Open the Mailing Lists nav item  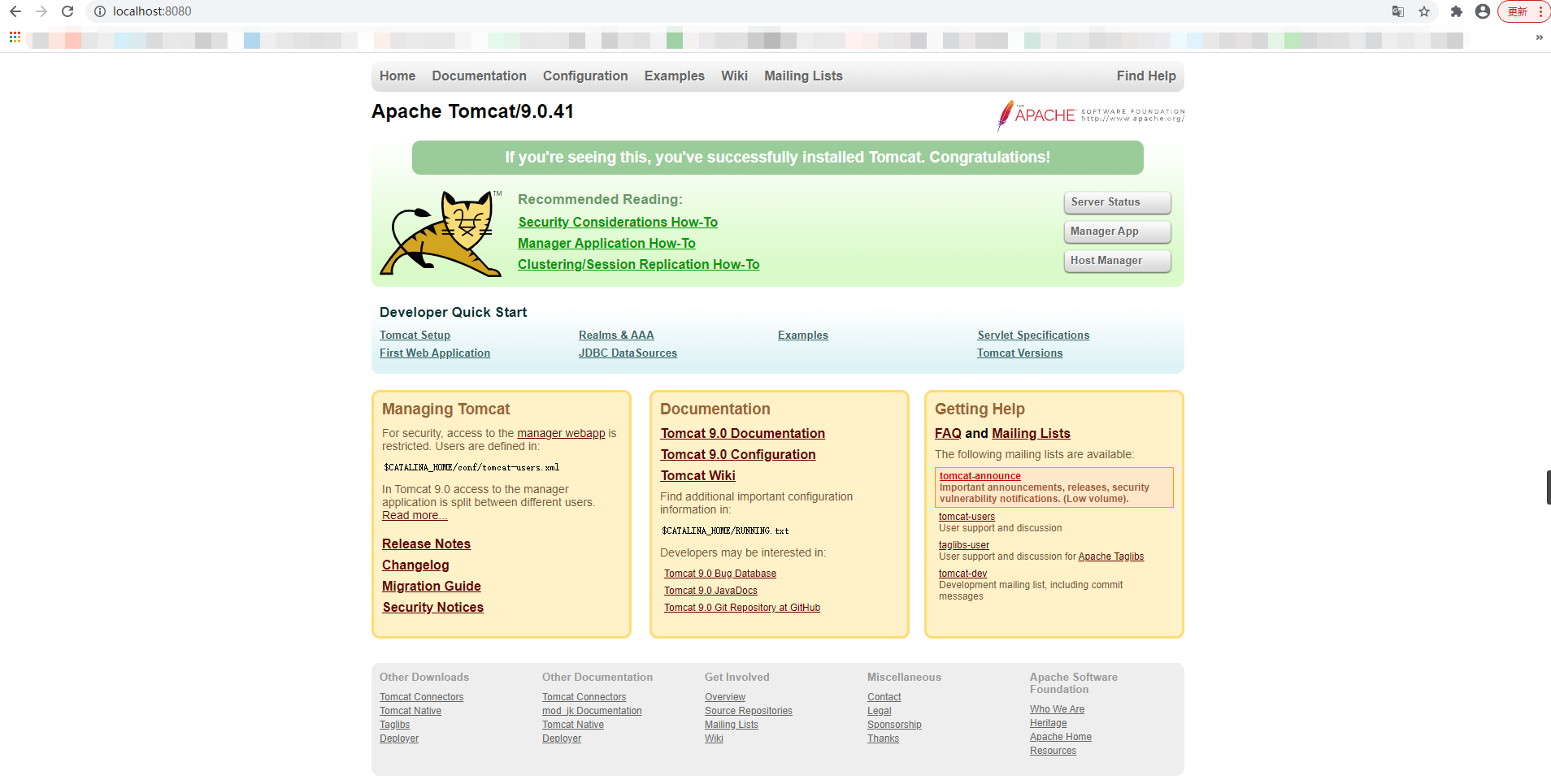(803, 76)
